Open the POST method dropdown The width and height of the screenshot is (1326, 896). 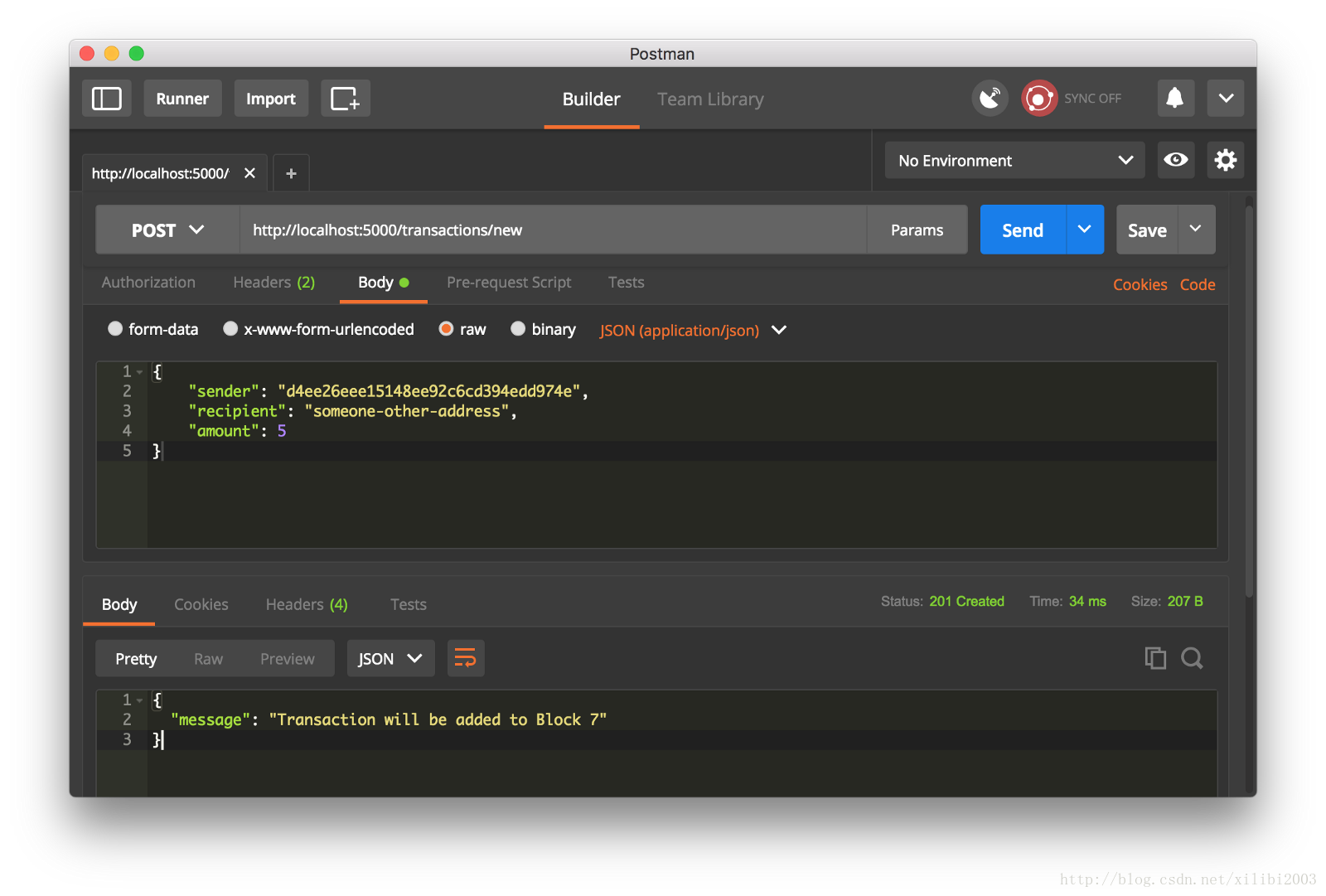click(x=167, y=230)
